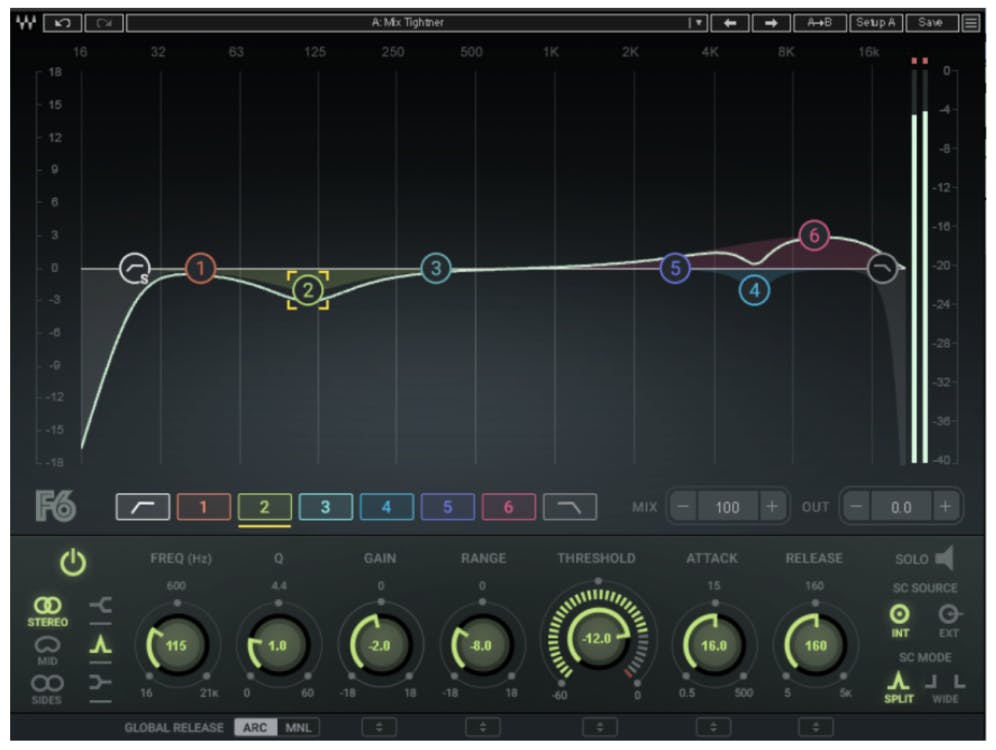Viewport: 996px width, 750px height.
Task: Open the up/down selector under Threshold knob
Action: (x=599, y=727)
